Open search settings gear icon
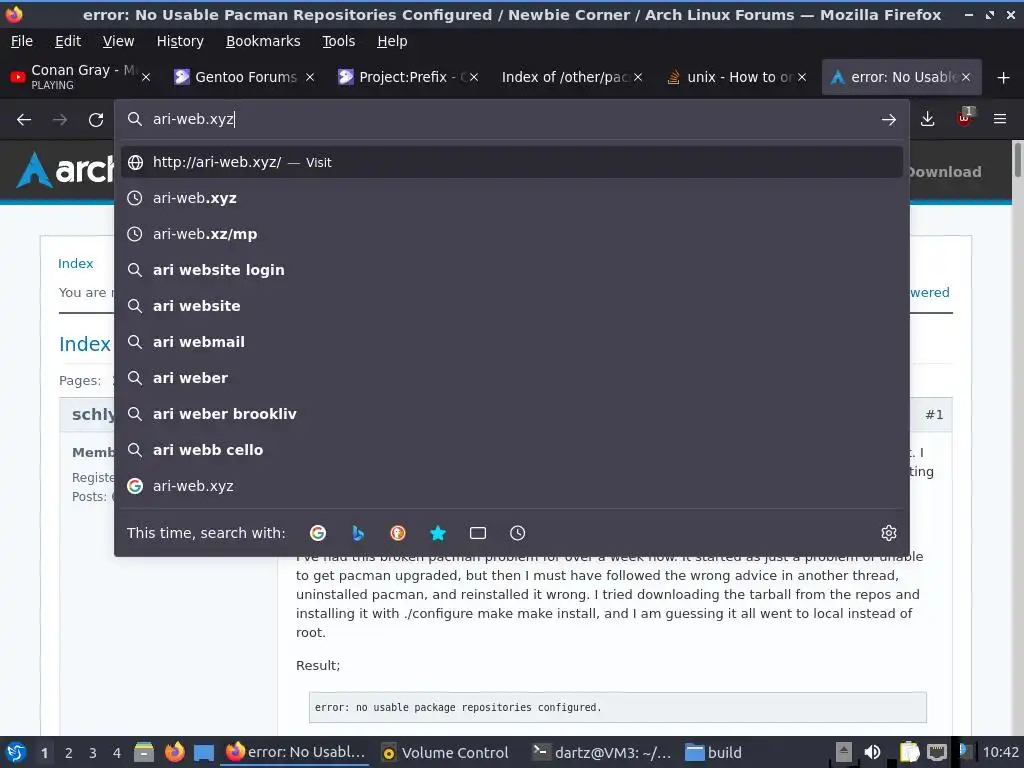1024x768 pixels. coord(888,533)
